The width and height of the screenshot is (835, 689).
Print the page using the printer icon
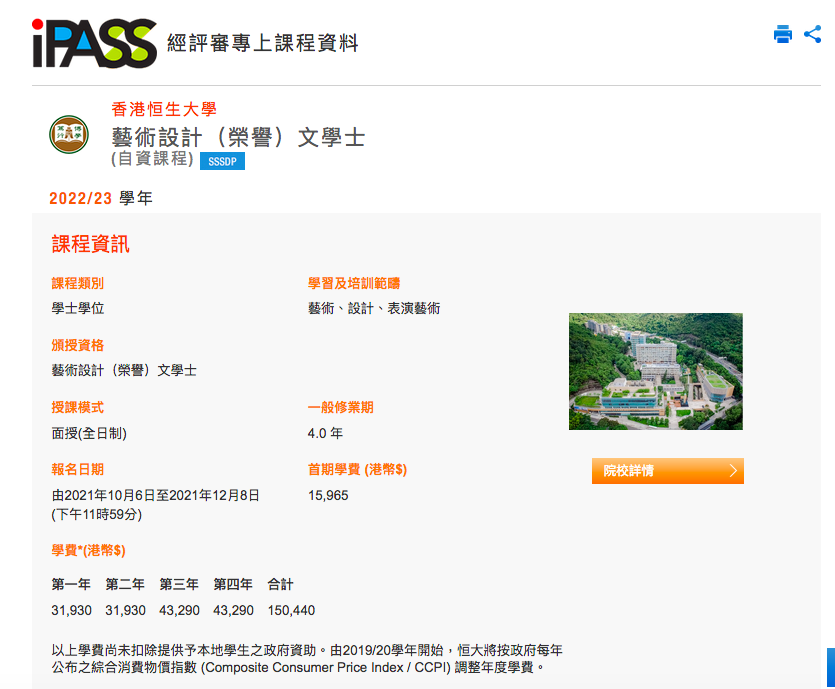pos(782,35)
